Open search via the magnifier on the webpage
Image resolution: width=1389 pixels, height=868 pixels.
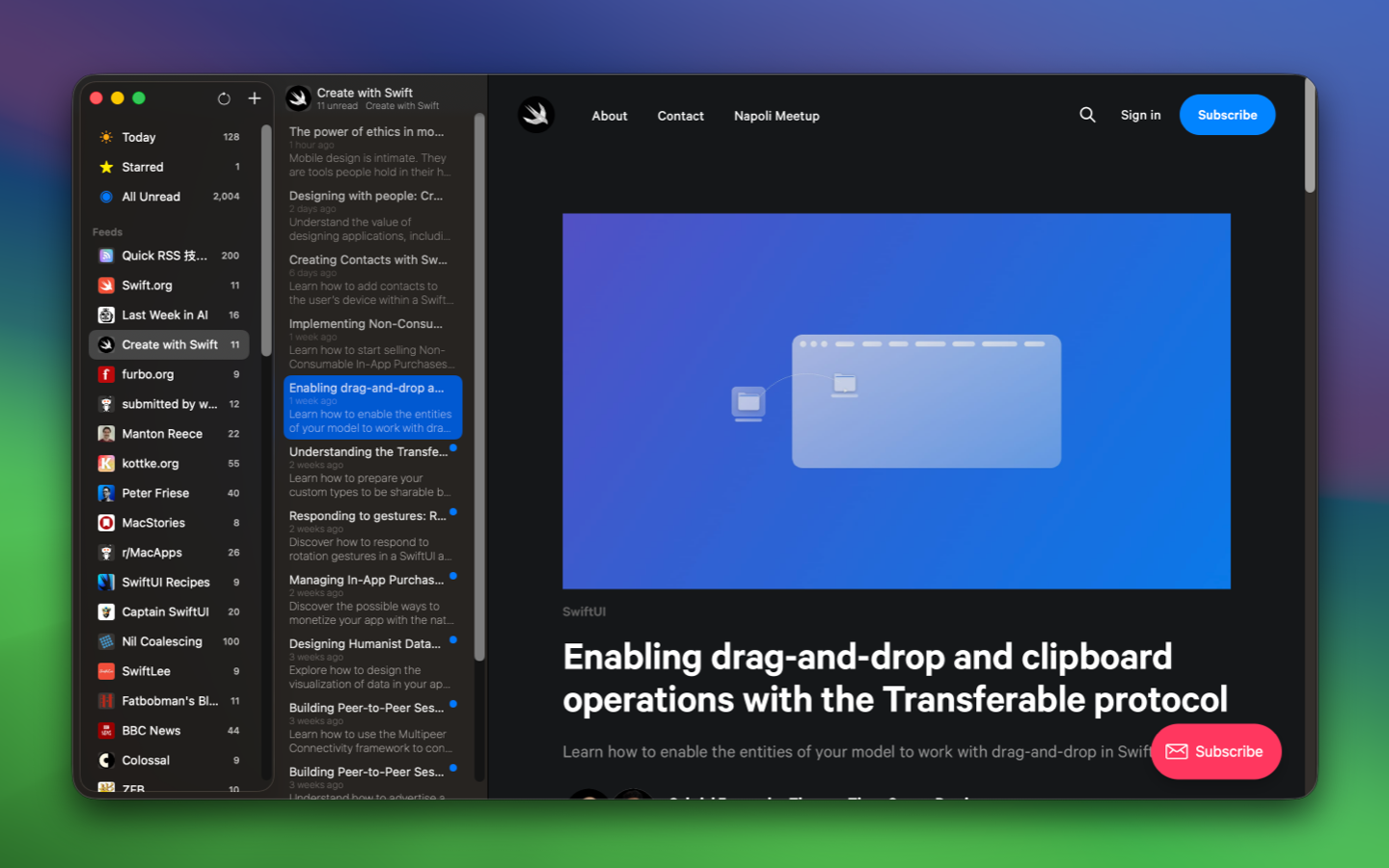point(1087,114)
